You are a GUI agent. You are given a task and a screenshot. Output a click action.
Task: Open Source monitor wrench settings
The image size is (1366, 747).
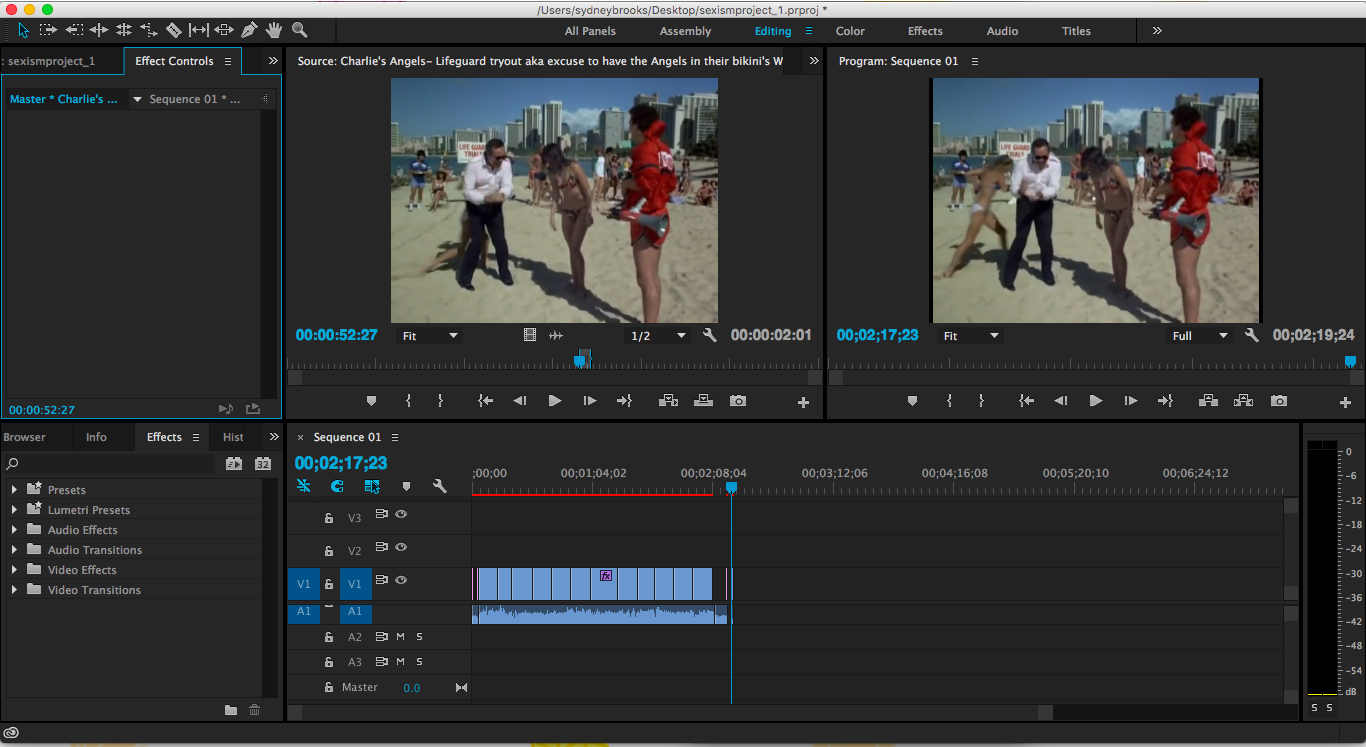[710, 336]
